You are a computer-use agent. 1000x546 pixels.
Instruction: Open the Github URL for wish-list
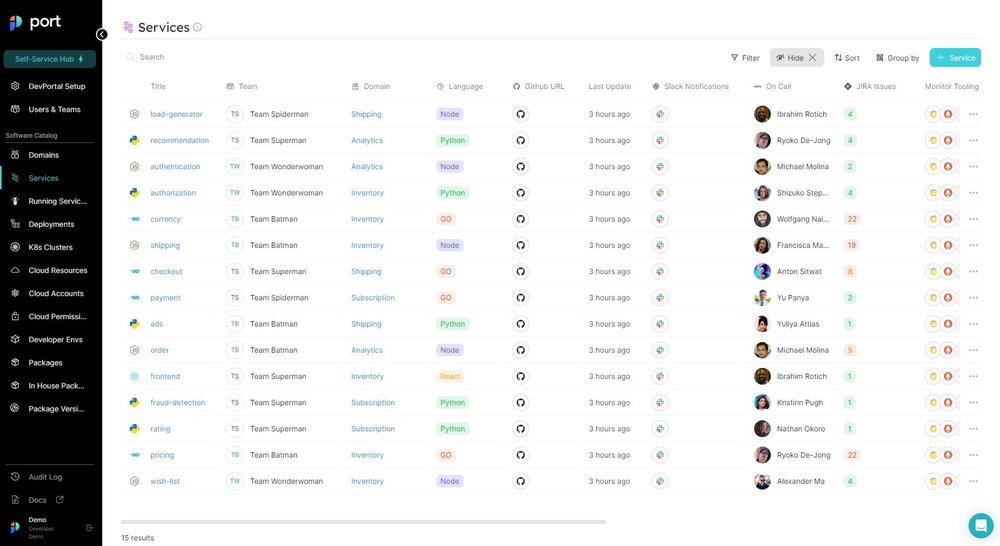click(x=520, y=481)
